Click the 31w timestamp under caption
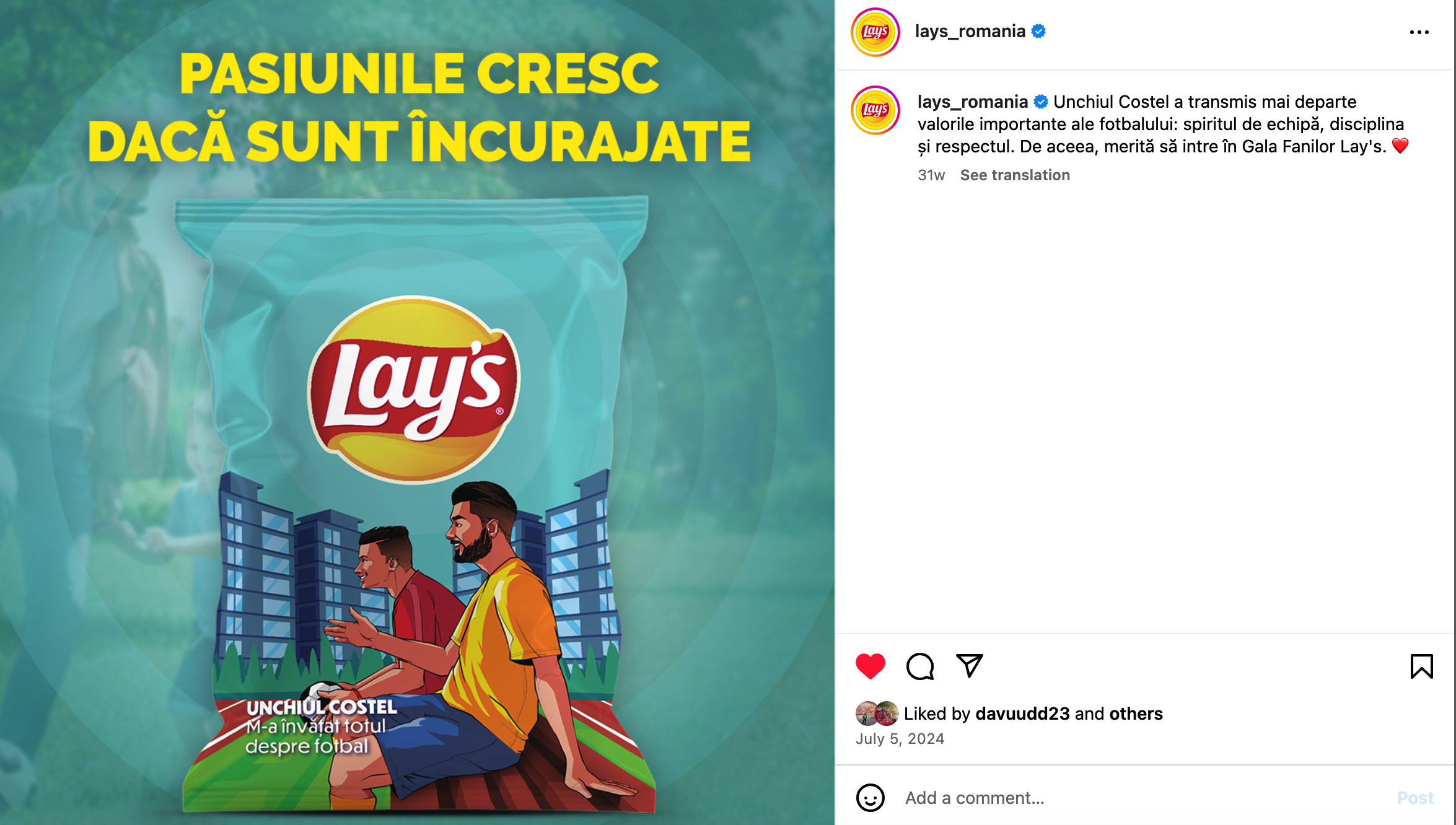 point(931,175)
